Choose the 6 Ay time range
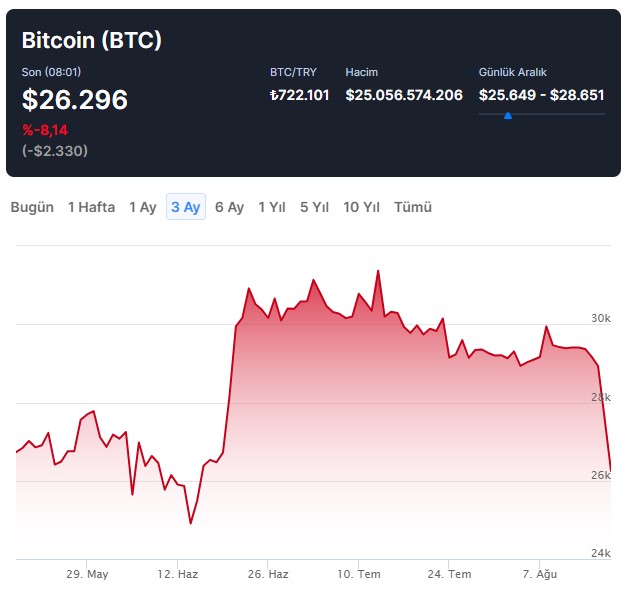 pos(229,207)
